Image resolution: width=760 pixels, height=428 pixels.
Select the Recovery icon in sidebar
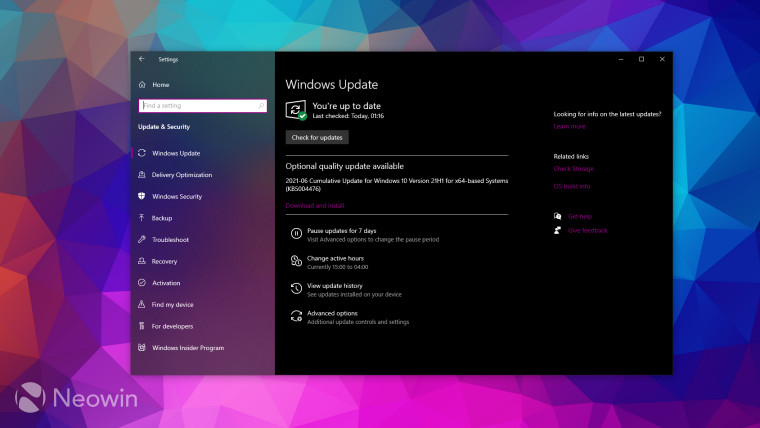click(x=142, y=261)
